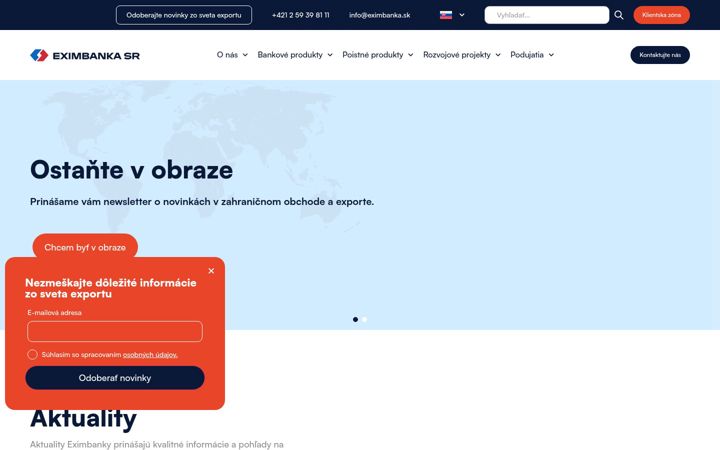Expand chevron next to Bankové produkty
720x450 pixels.
click(x=330, y=55)
